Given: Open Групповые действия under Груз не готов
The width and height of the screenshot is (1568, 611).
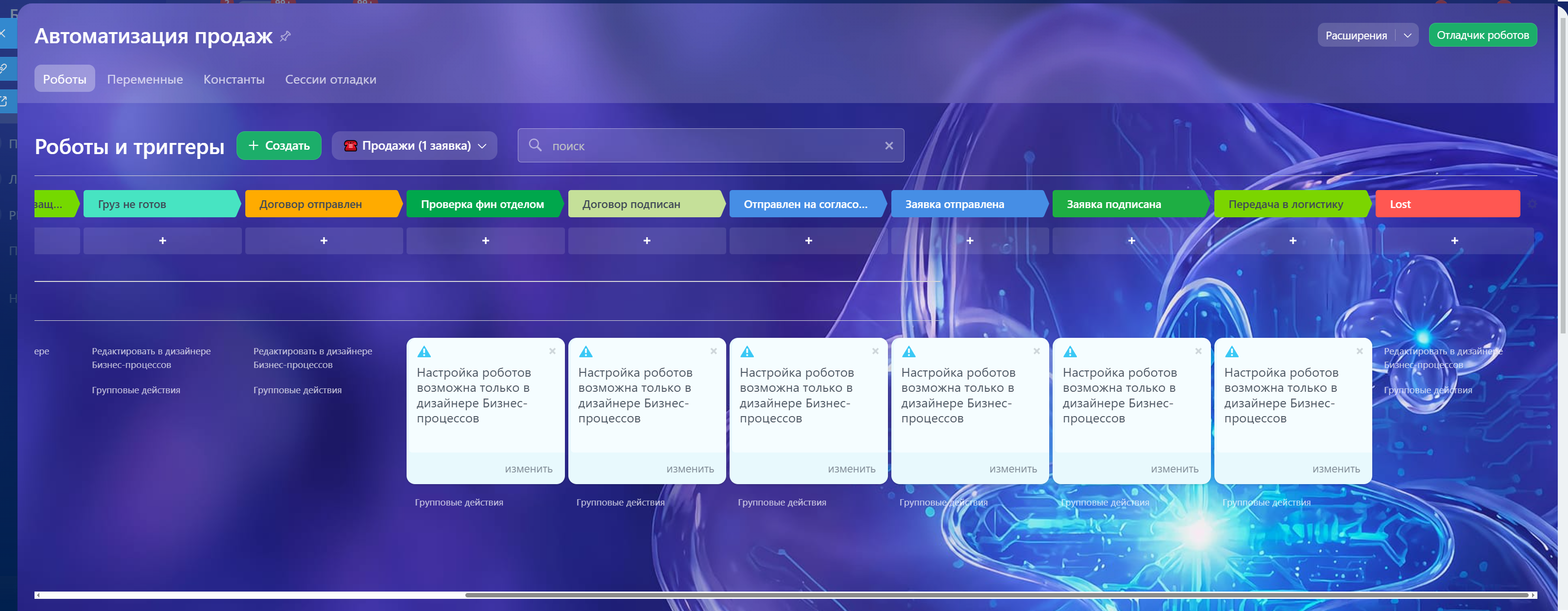Looking at the screenshot, I should 136,390.
